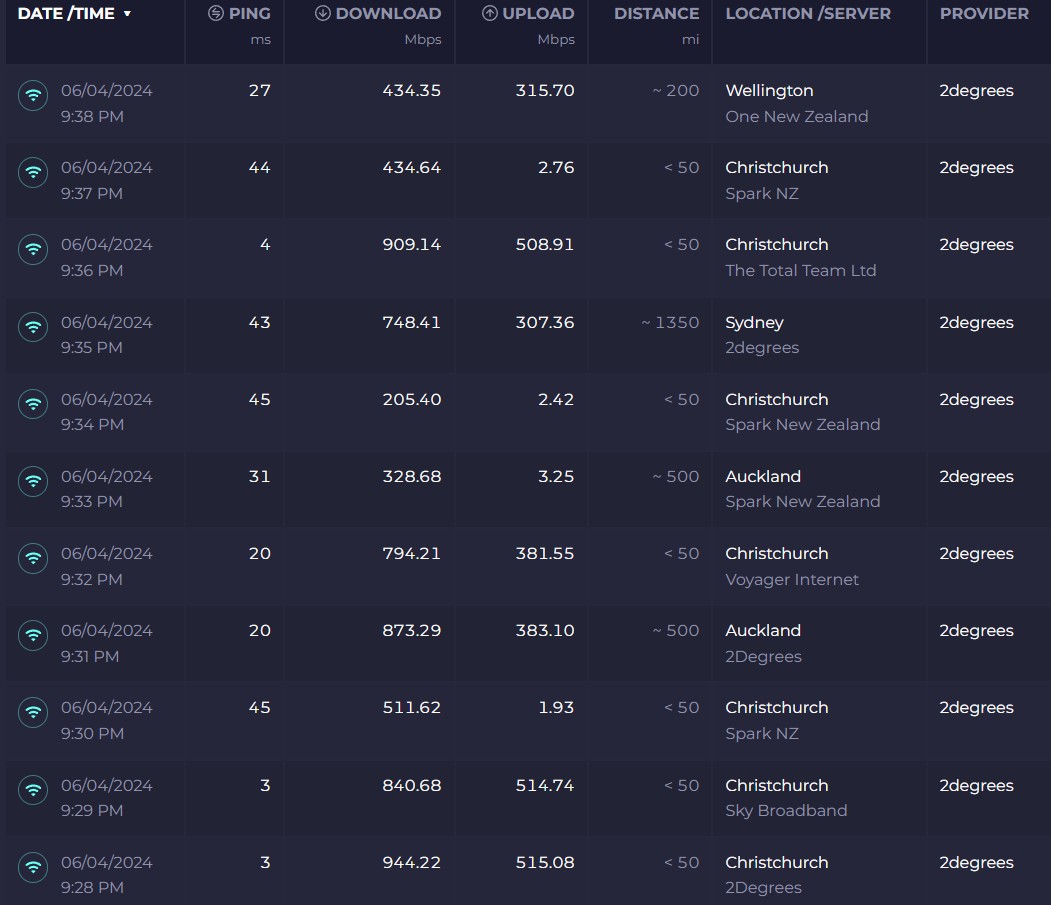Viewport: 1051px width, 905px height.
Task: Select download speed 794.21
Action: [412, 554]
